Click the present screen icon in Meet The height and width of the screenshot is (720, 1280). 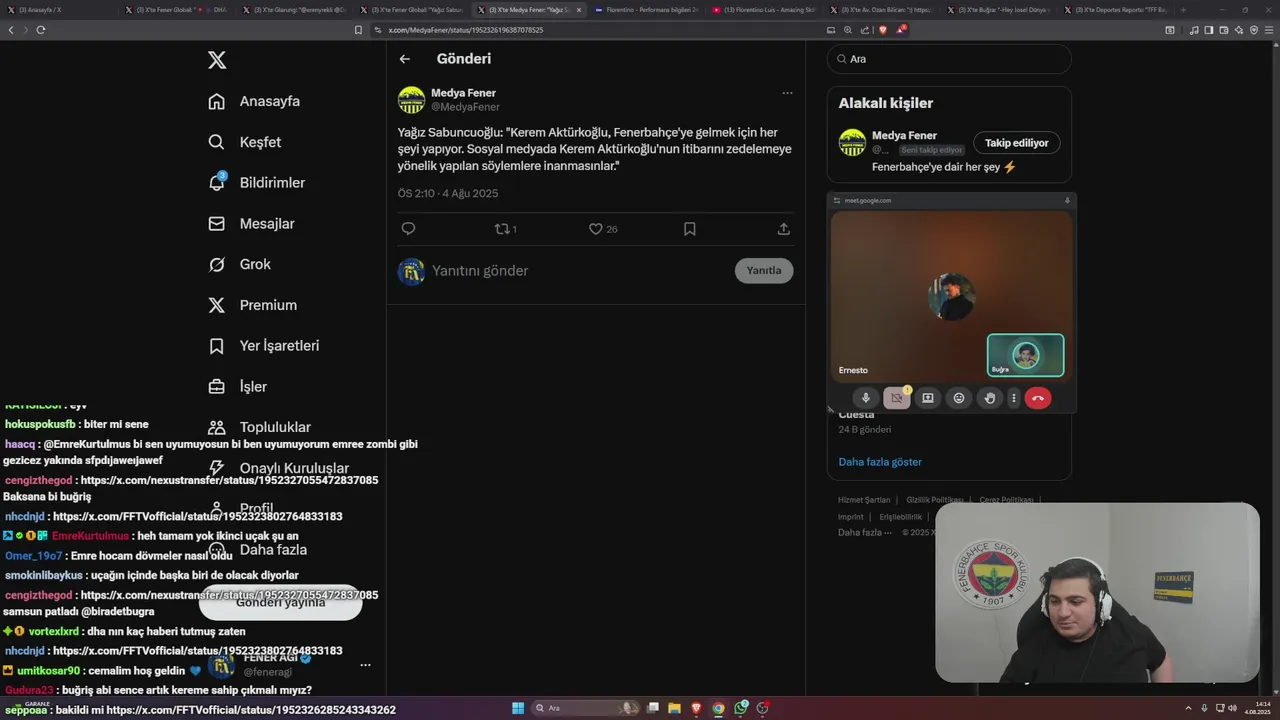[x=928, y=398]
